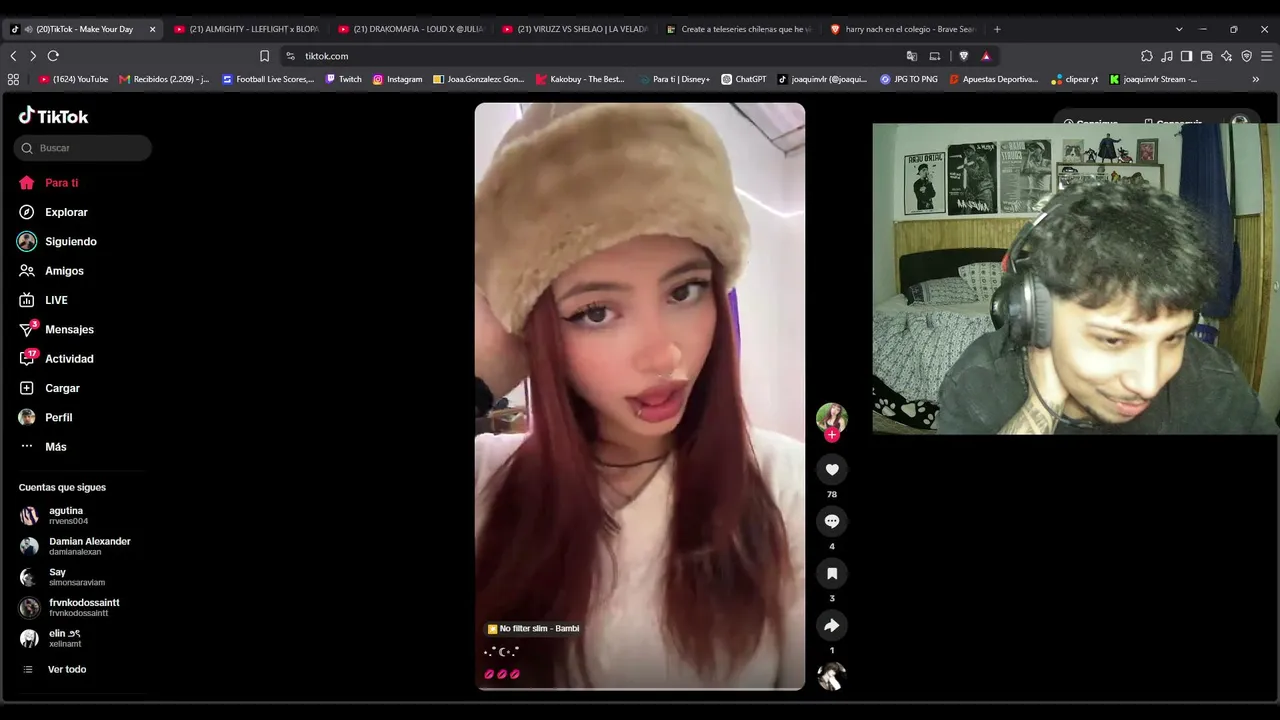
Task: Open a new browser tab
Action: click(x=997, y=29)
